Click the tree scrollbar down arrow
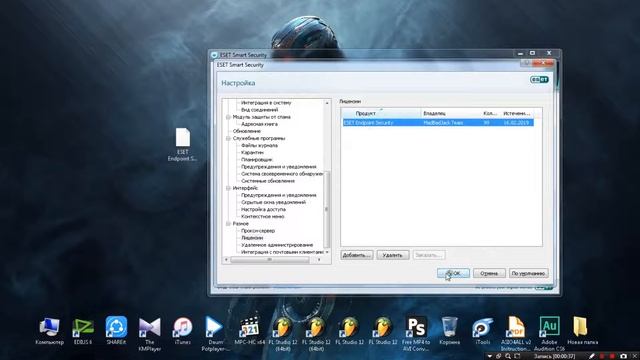The width and height of the screenshot is (640, 360). [327, 252]
